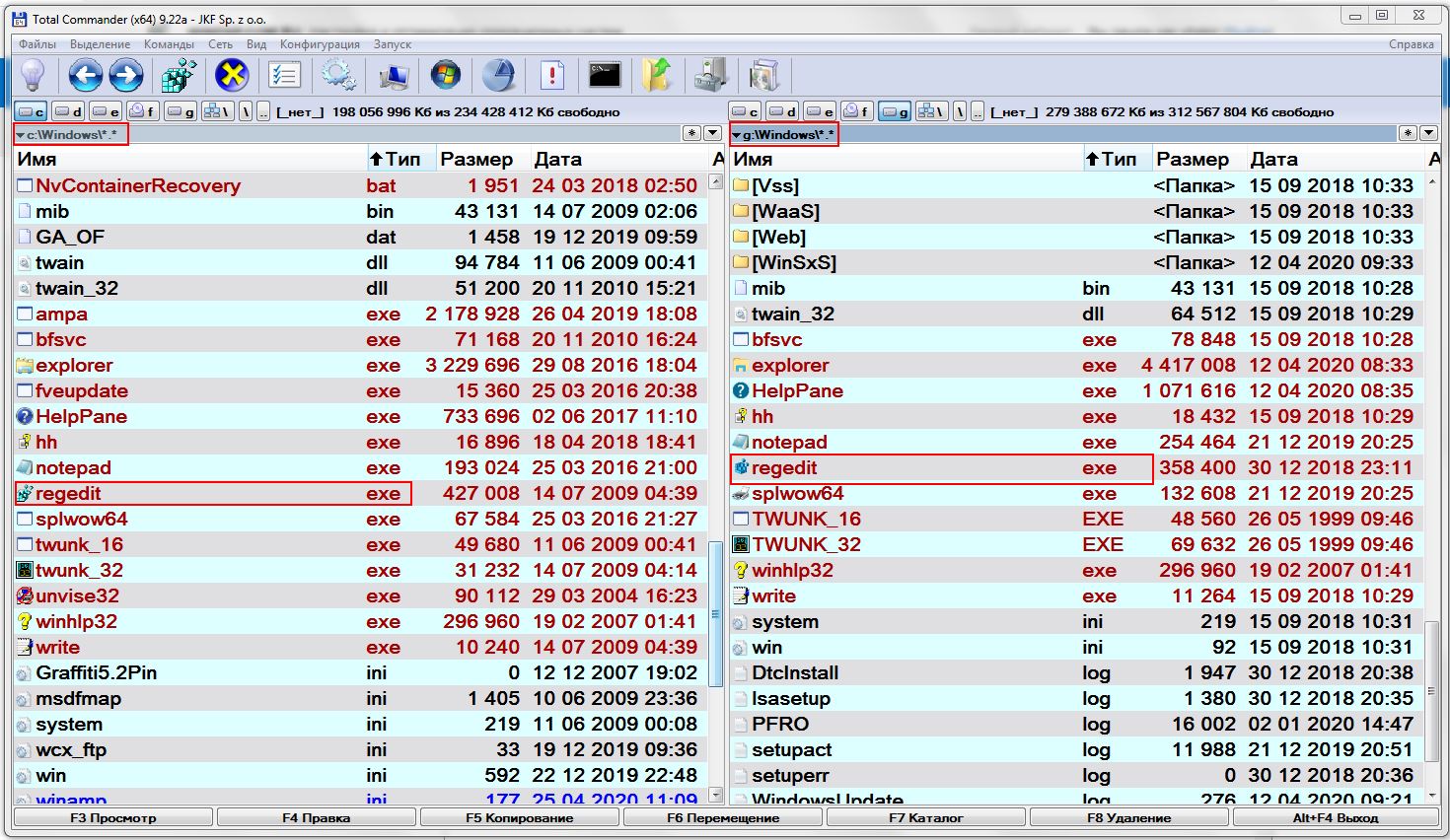Open the toolbox computer toolbar icon

pos(710,75)
